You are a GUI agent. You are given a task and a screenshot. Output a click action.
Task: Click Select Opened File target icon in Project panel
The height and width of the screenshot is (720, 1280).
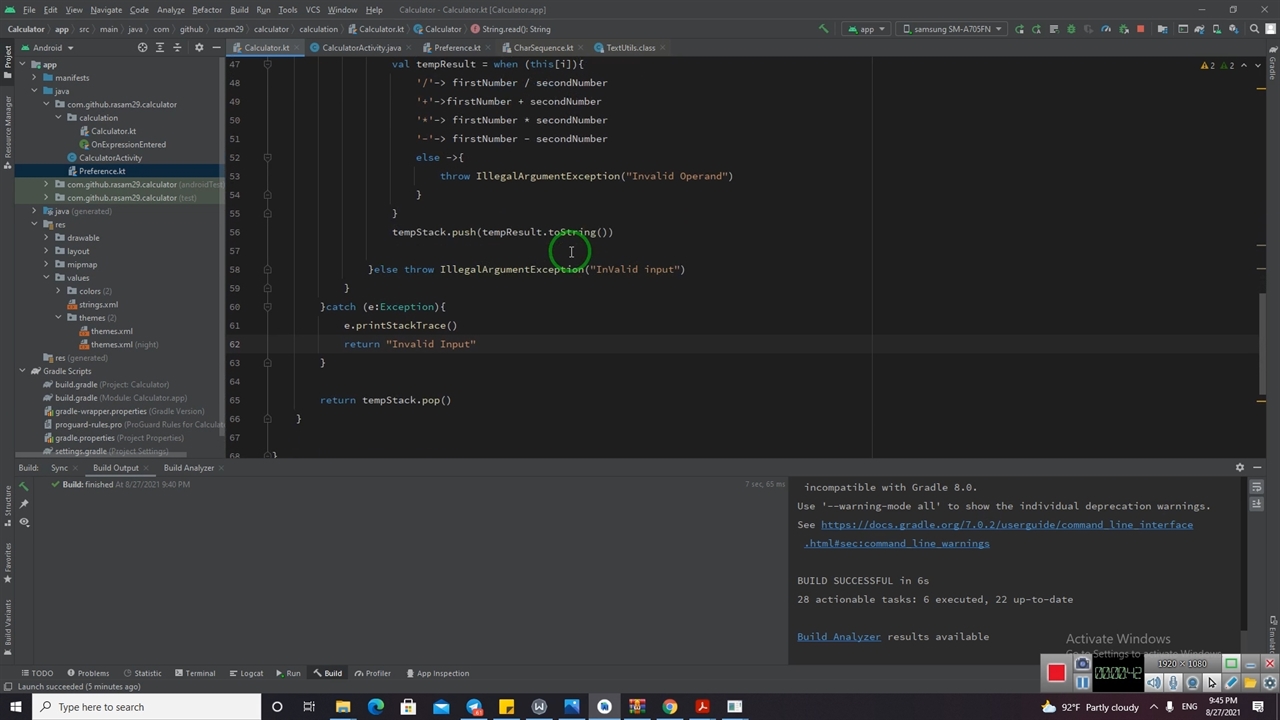click(x=142, y=48)
